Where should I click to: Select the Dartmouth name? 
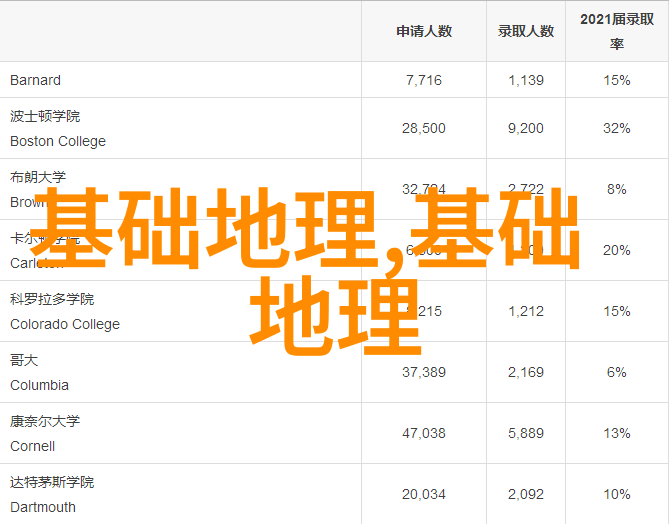(x=43, y=507)
